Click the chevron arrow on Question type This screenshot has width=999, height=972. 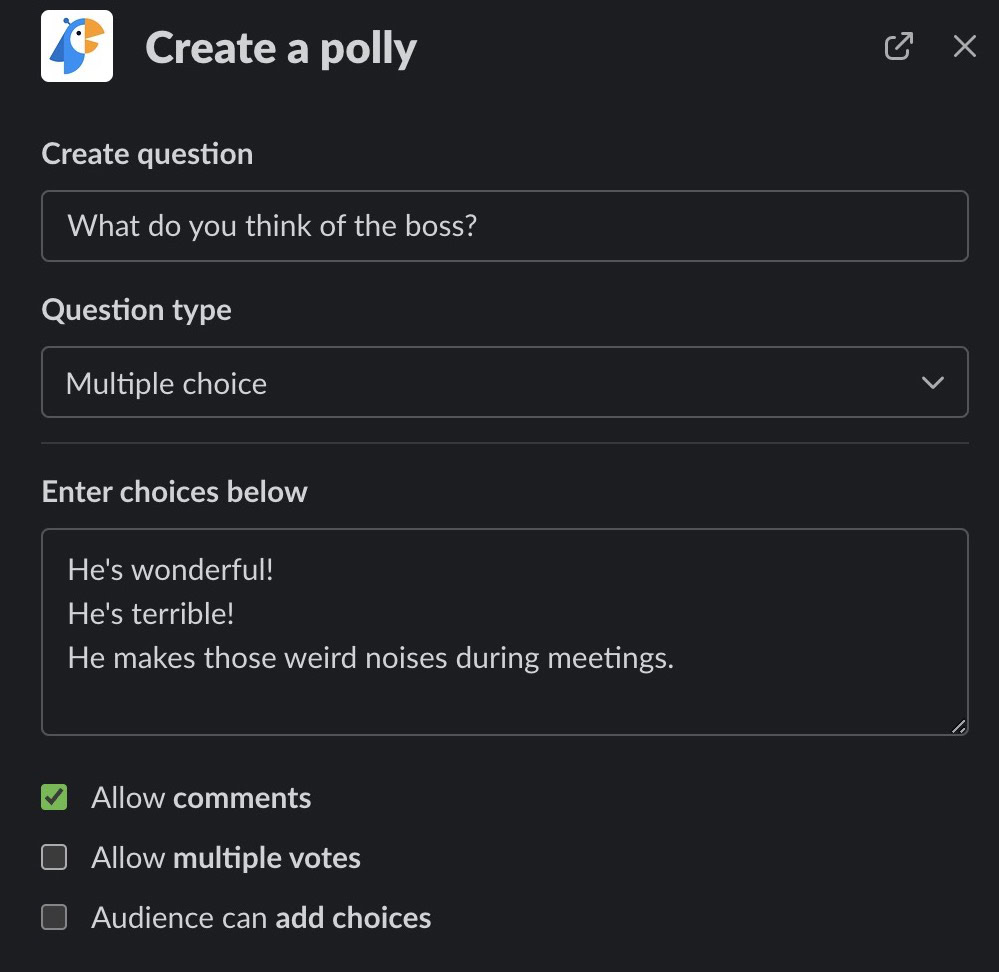point(932,383)
